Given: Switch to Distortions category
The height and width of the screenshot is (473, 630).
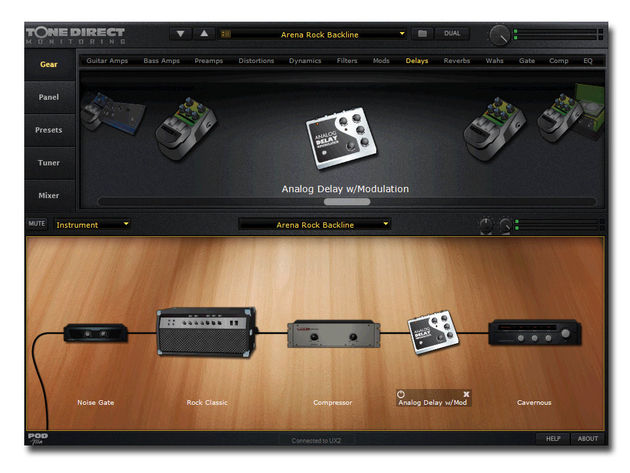Looking at the screenshot, I should [256, 61].
